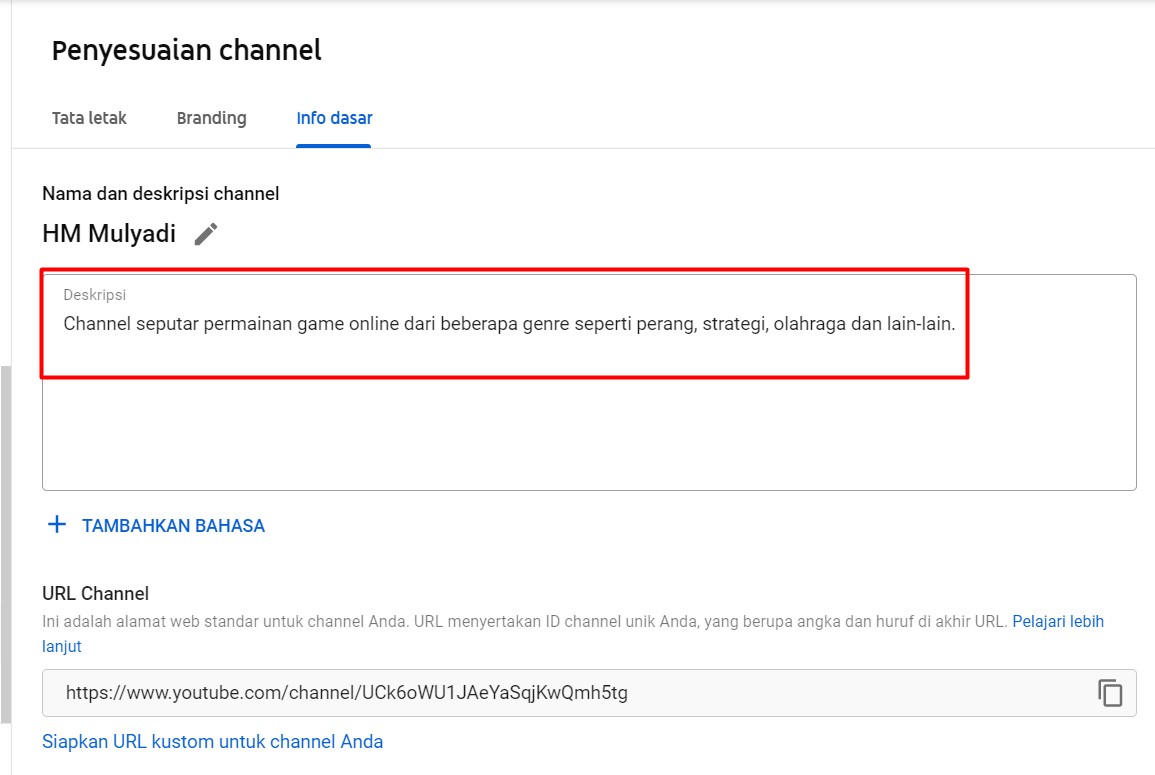1155x775 pixels.
Task: Copy the channel URL with the copy icon
Action: 1110,693
